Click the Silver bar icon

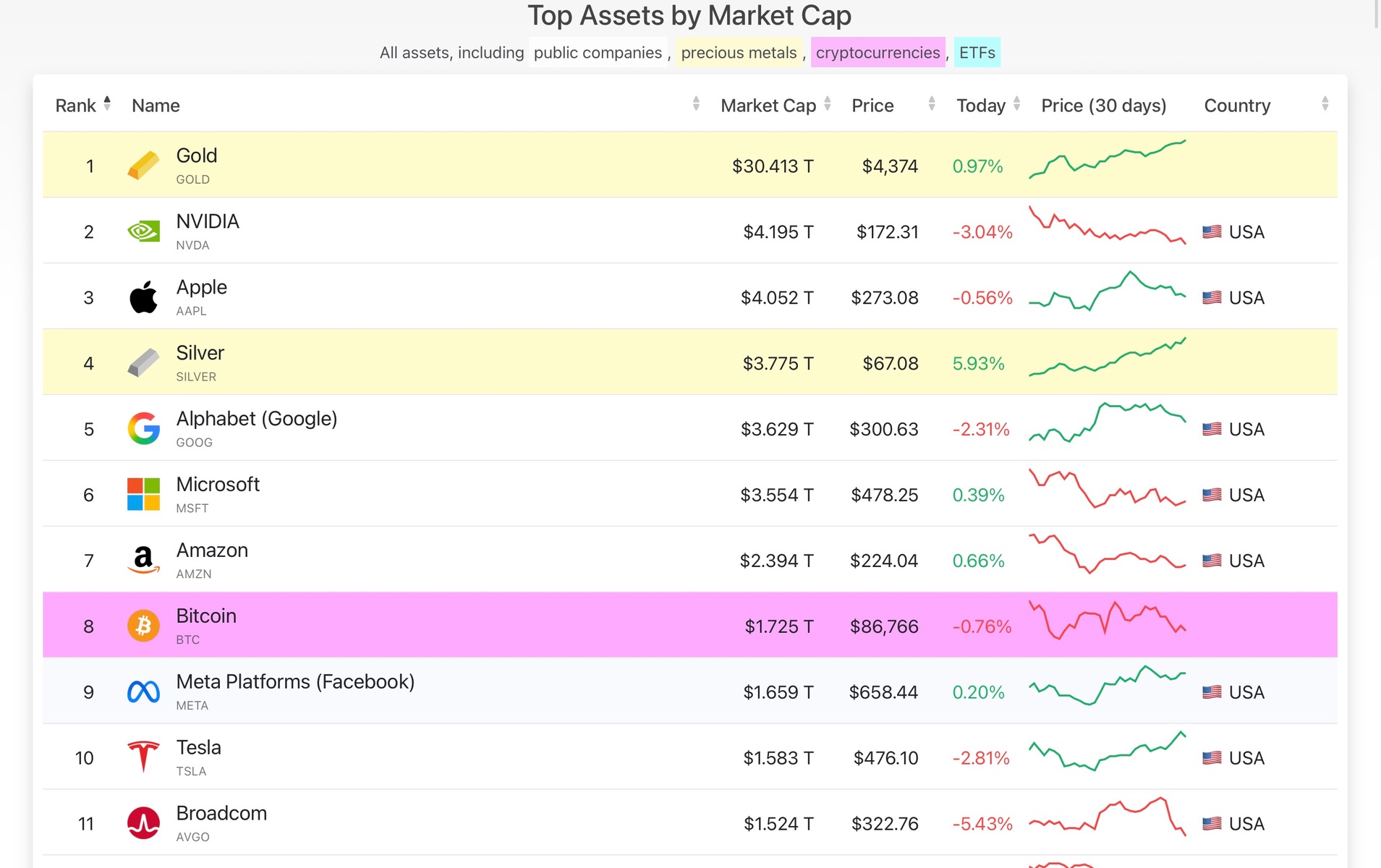tap(143, 363)
